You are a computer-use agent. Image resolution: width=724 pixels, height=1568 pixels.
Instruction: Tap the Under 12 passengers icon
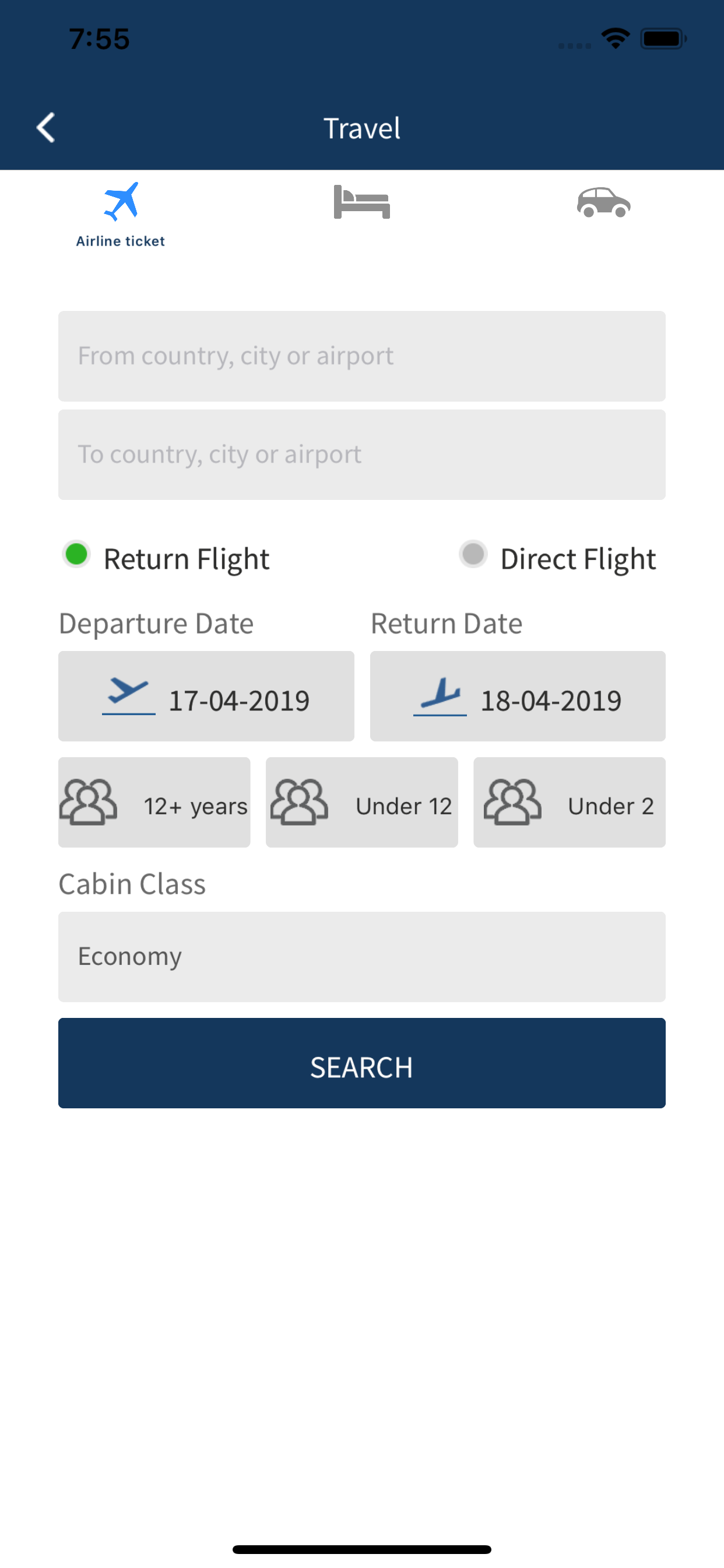click(299, 802)
